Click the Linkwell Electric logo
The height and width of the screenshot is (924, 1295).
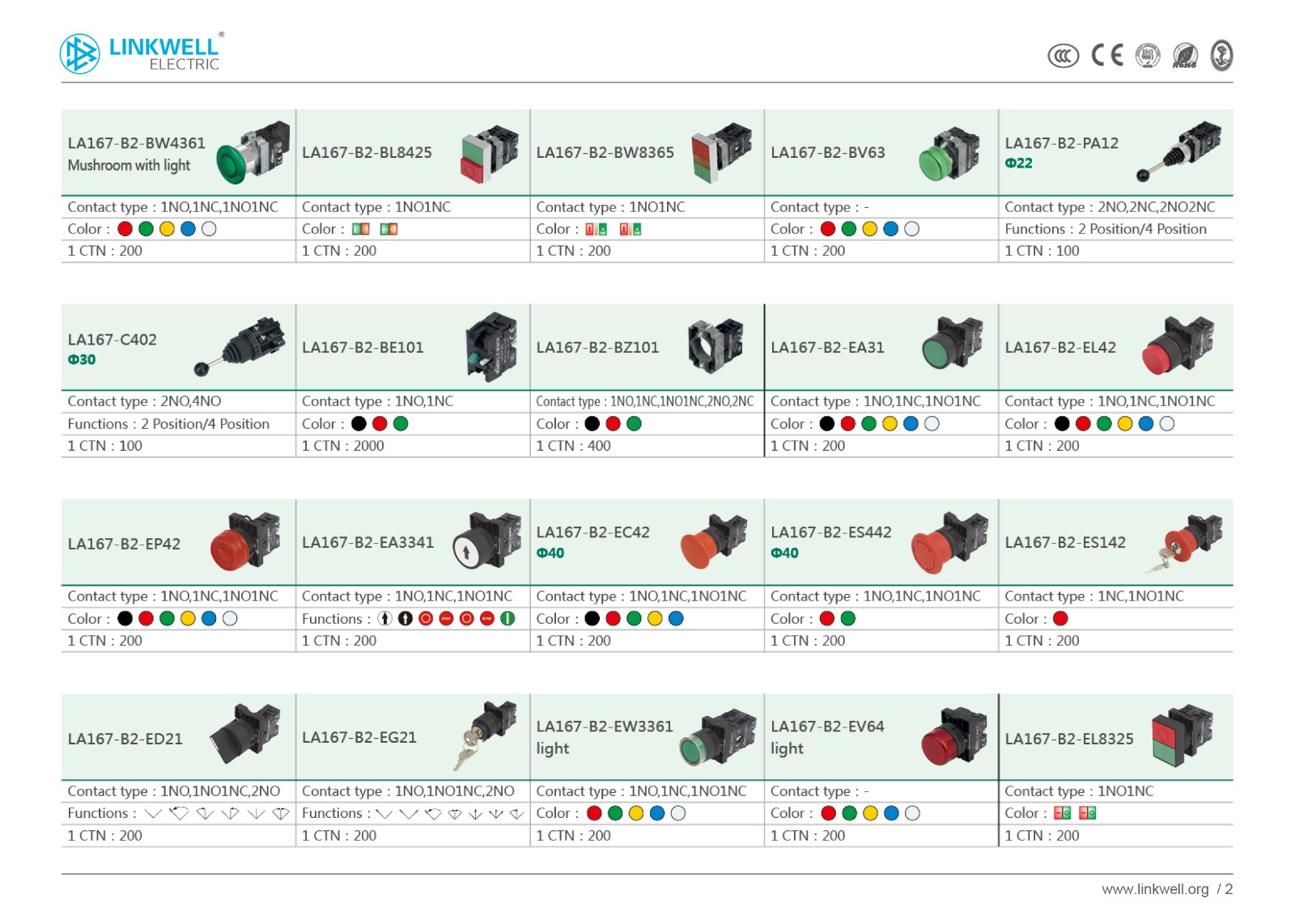tap(142, 53)
